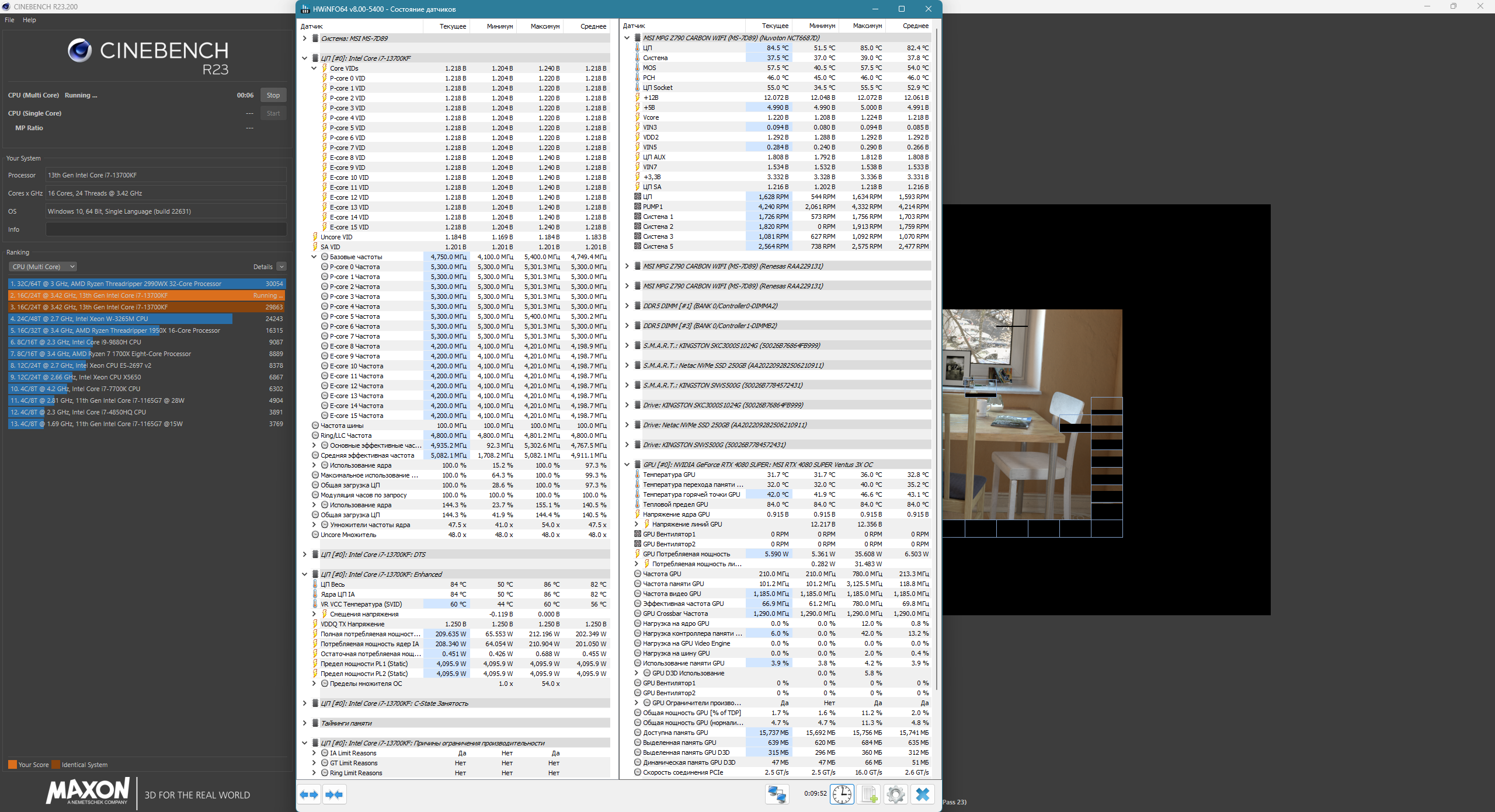Open HWiNFO remote network monitoring icon

777,794
